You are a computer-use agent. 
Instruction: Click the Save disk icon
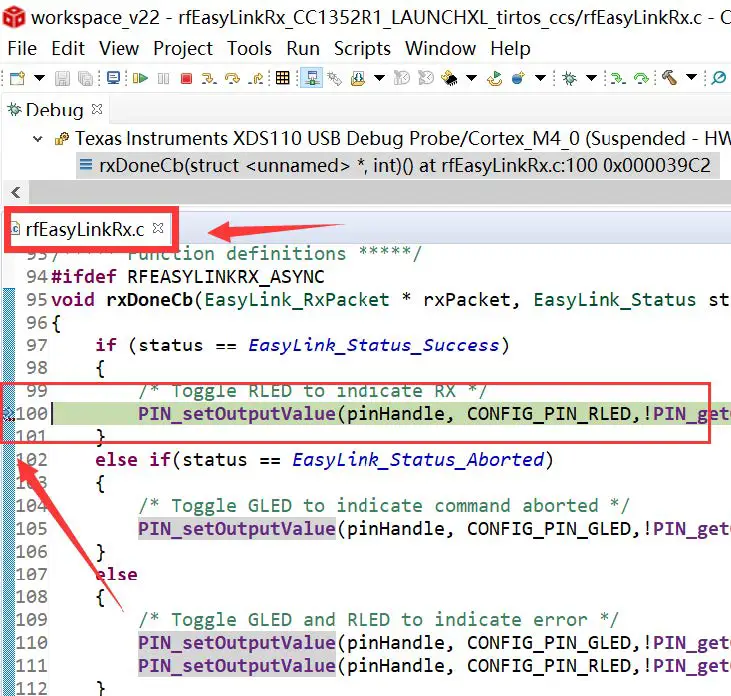point(62,78)
